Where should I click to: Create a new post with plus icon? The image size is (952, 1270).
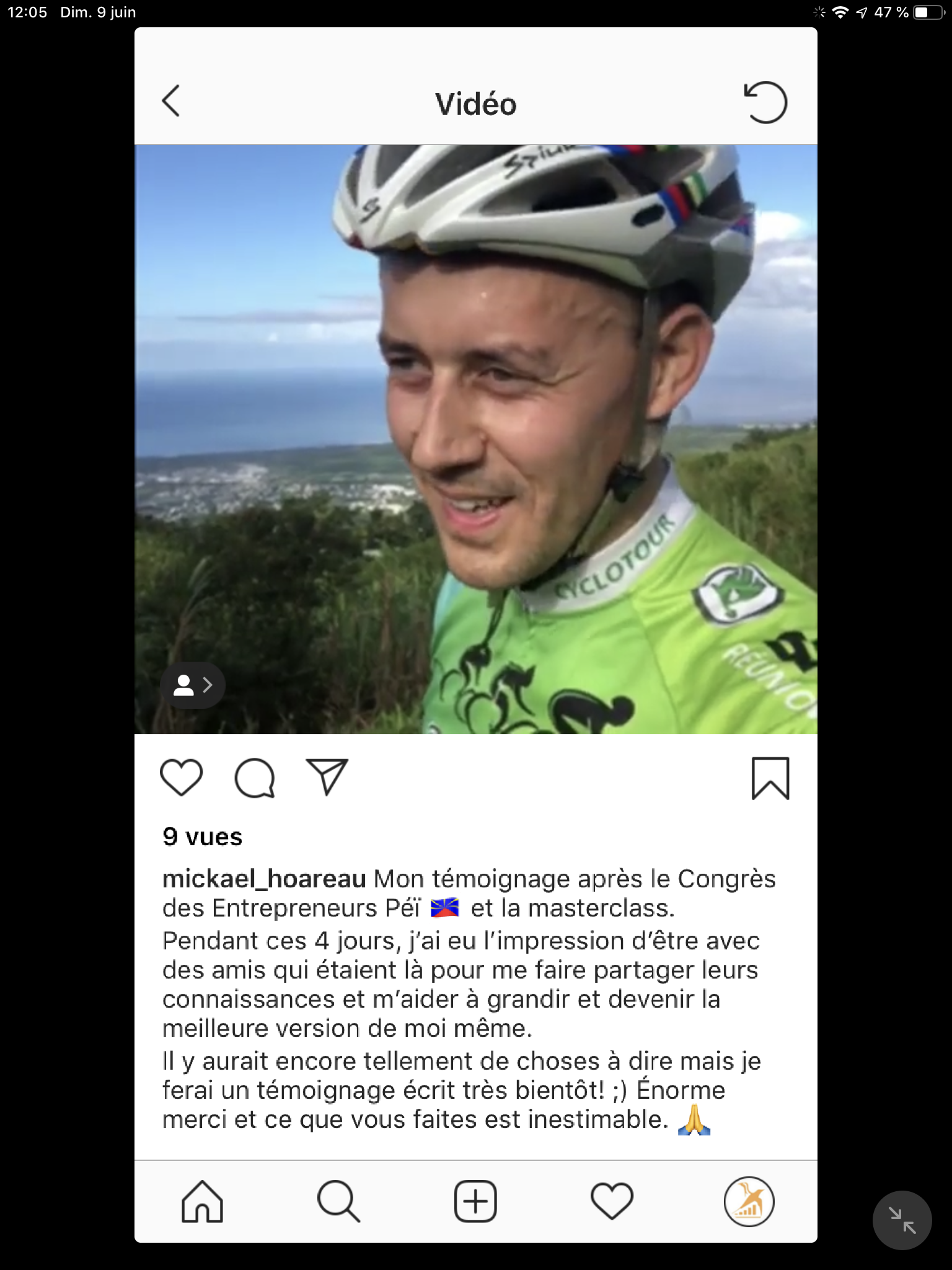[x=475, y=1201]
